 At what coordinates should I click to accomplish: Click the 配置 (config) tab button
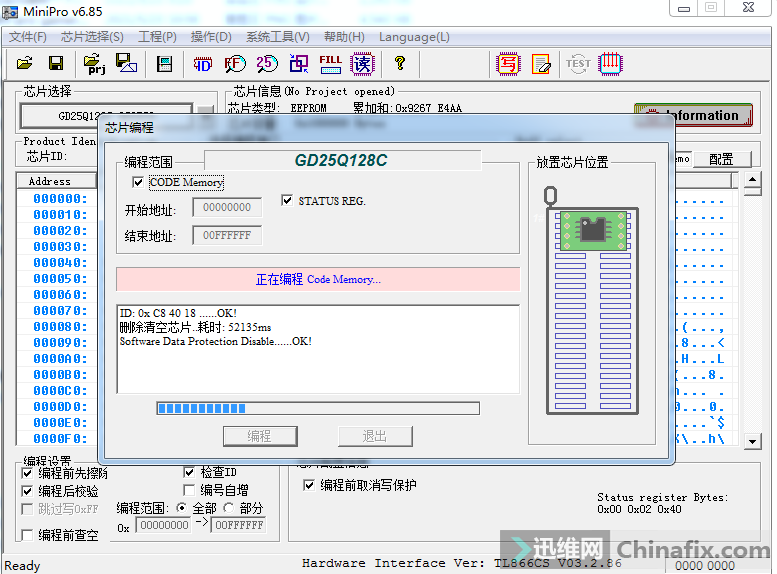pos(721,160)
